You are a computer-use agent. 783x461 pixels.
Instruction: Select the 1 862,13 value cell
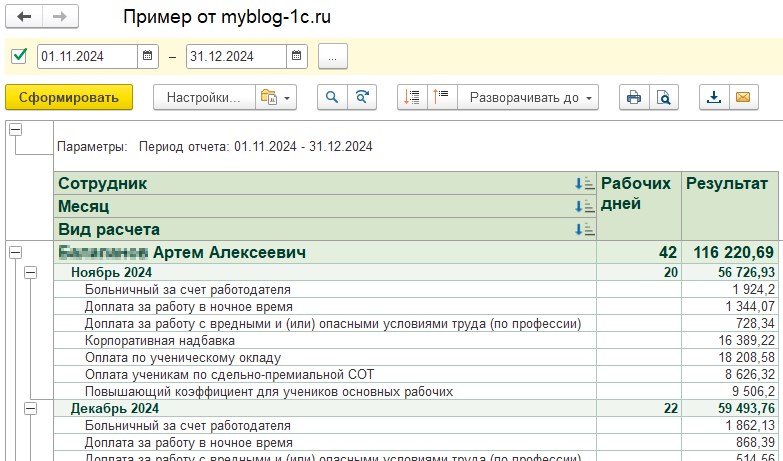coord(730,426)
